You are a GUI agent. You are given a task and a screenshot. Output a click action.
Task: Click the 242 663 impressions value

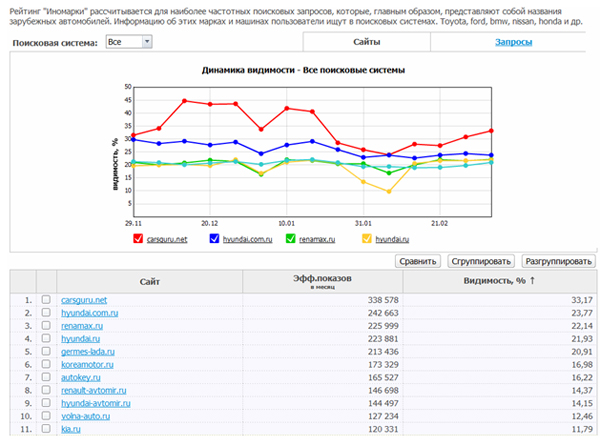pos(383,313)
